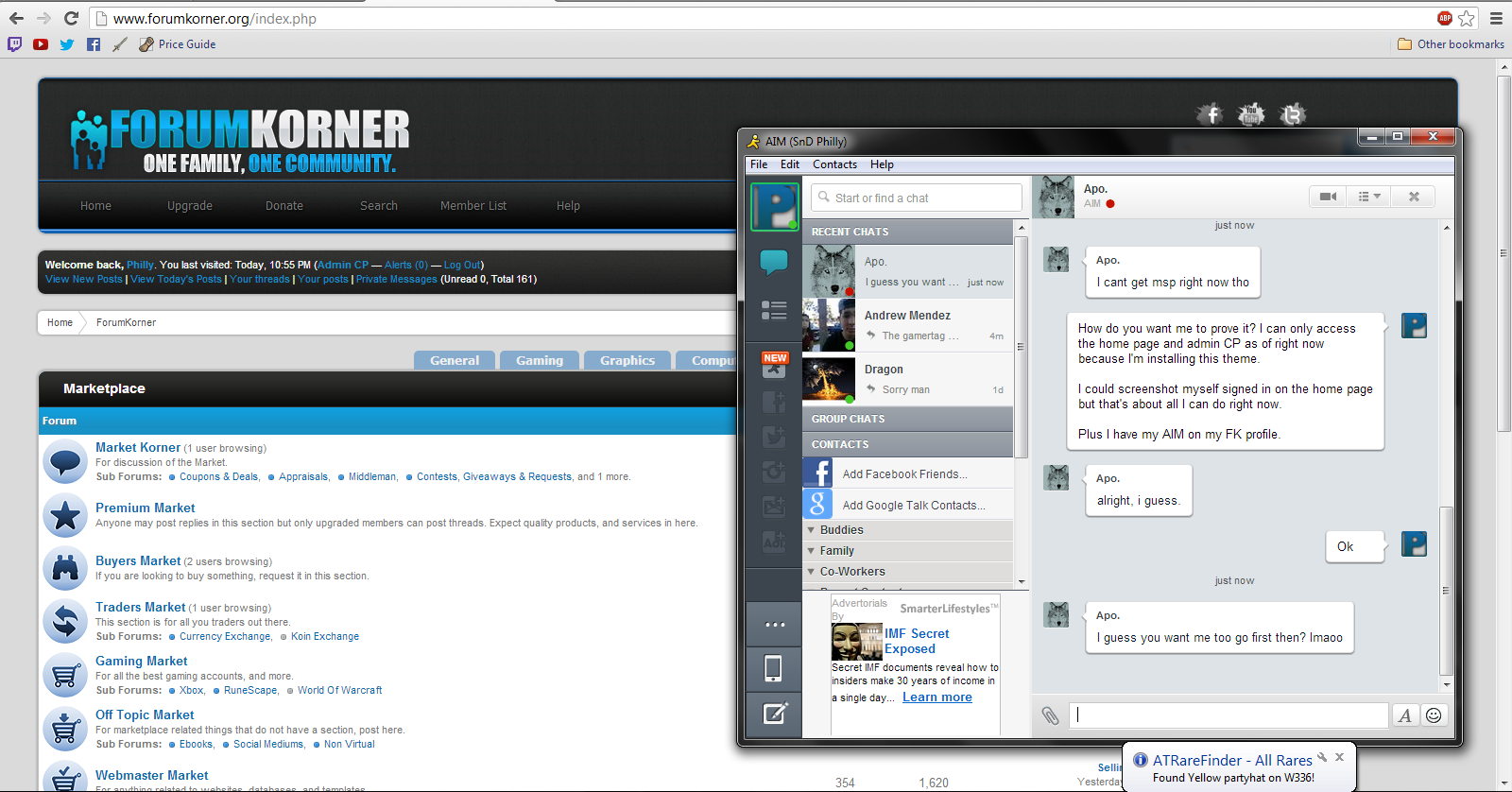Open the Facebook bookmark in bookmarks bar
The image size is (1512, 792).
(x=94, y=44)
